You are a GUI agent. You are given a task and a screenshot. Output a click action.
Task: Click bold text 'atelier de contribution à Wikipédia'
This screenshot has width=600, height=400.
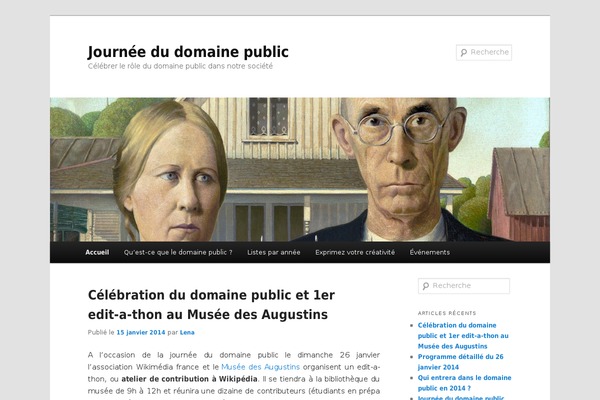point(189,379)
